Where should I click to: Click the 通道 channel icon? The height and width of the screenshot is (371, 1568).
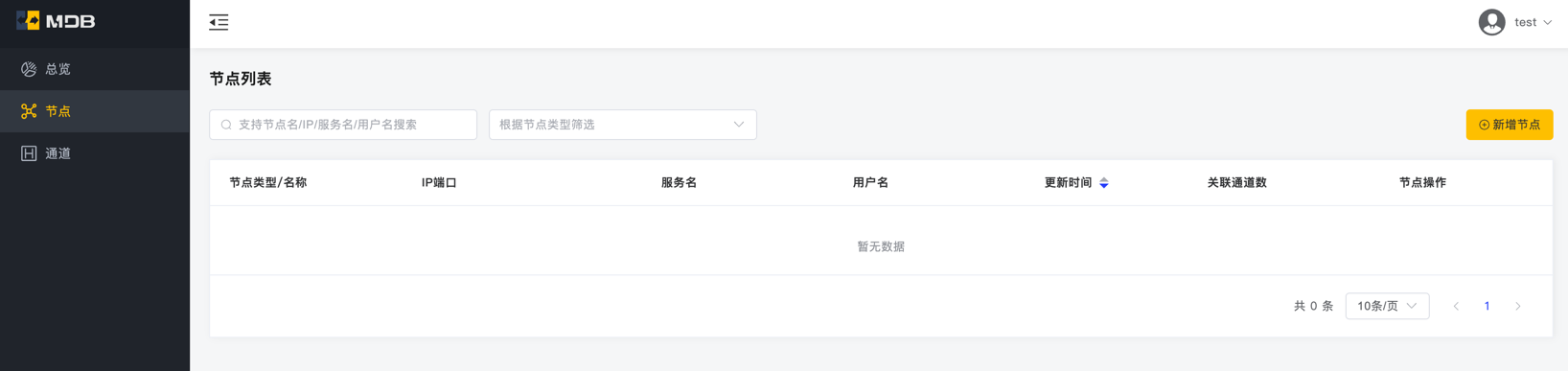click(x=29, y=153)
